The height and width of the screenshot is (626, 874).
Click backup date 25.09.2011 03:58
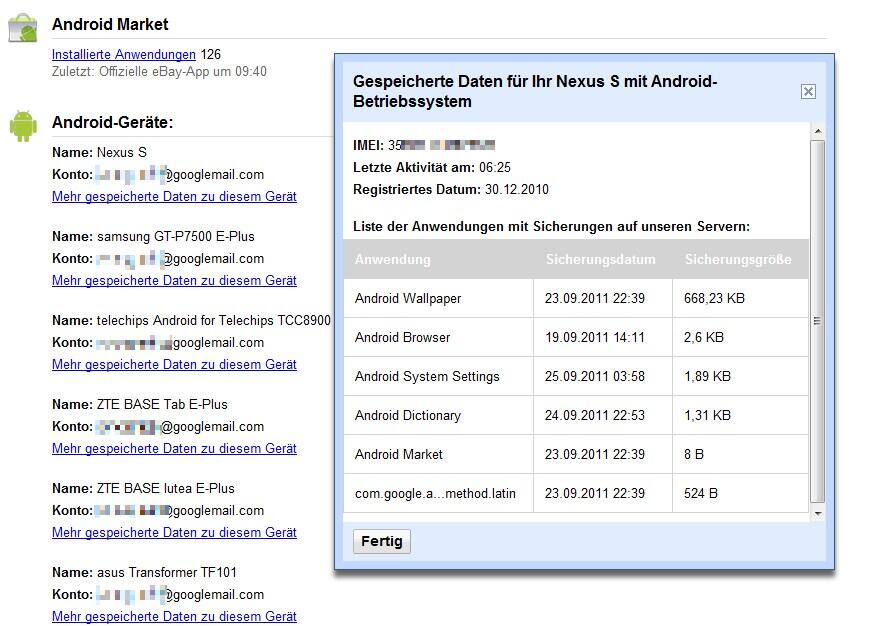pos(595,377)
